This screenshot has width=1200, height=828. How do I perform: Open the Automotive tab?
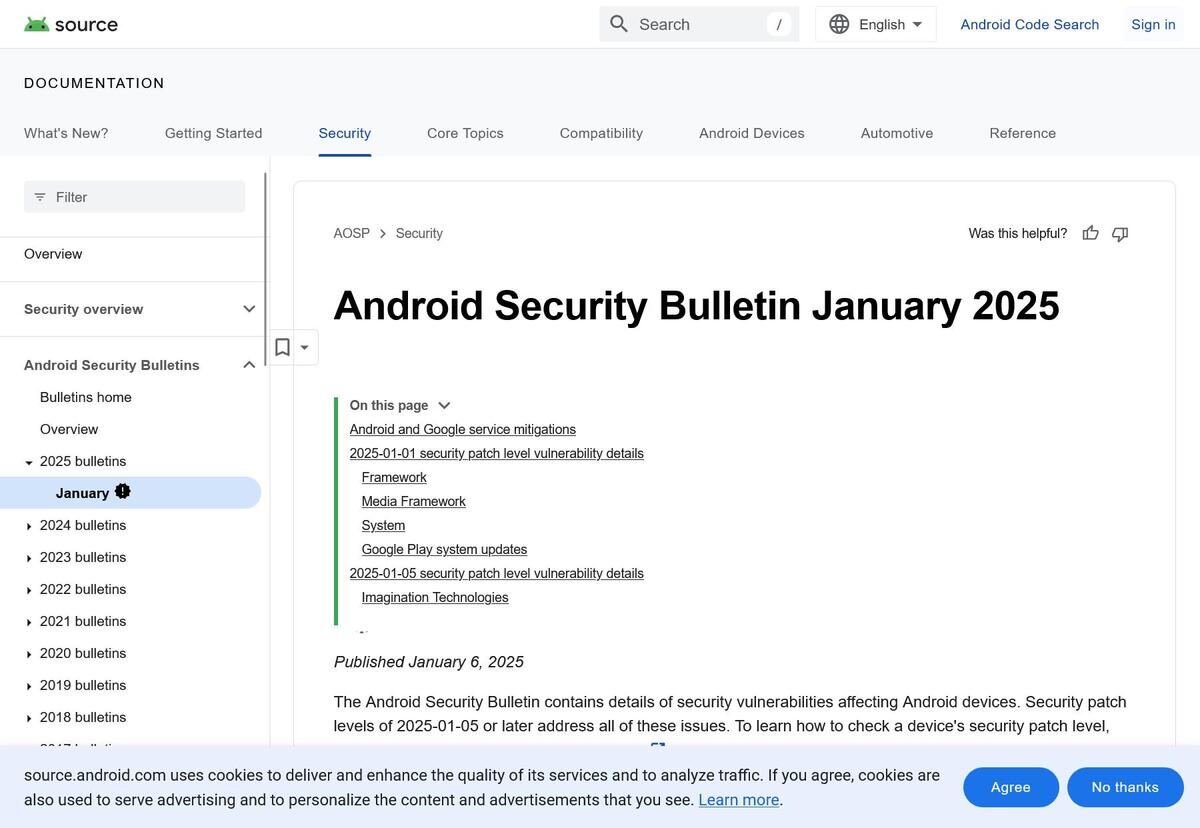[x=897, y=133]
